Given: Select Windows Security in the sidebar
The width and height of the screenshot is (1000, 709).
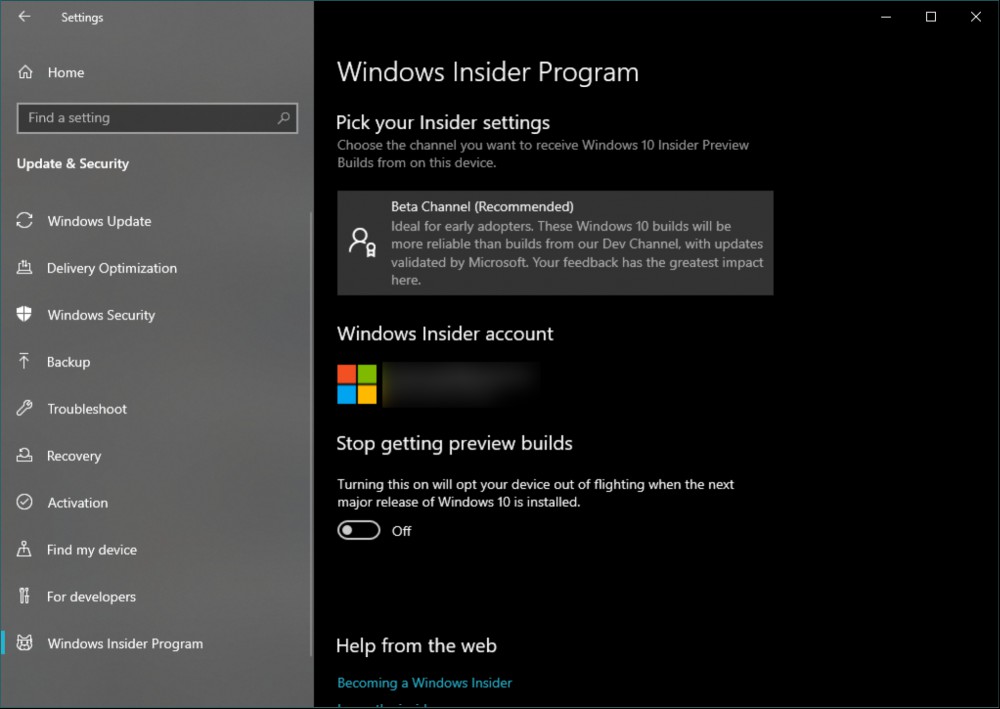Looking at the screenshot, I should [x=156, y=315].
